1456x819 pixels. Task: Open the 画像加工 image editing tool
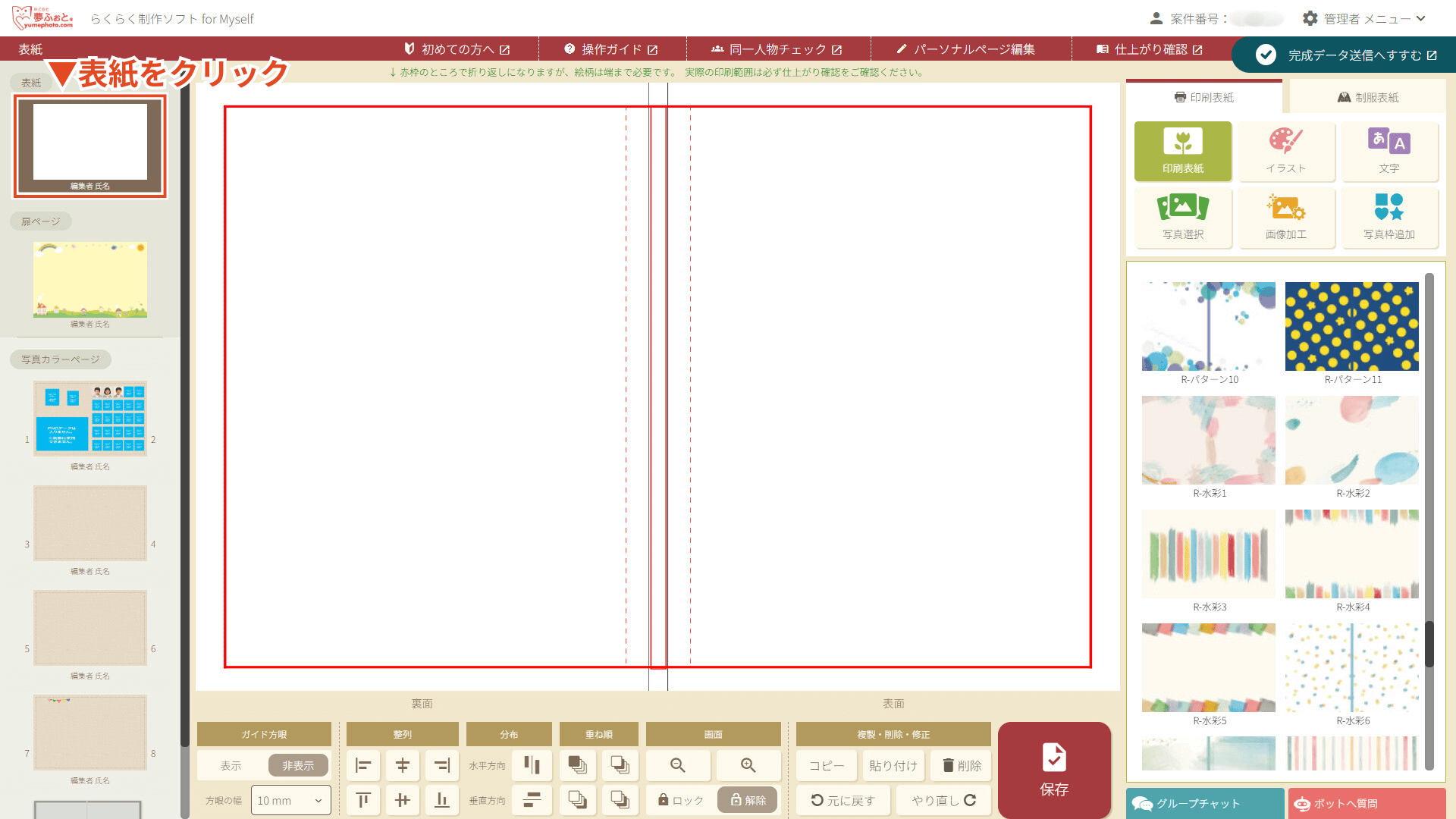(1285, 217)
